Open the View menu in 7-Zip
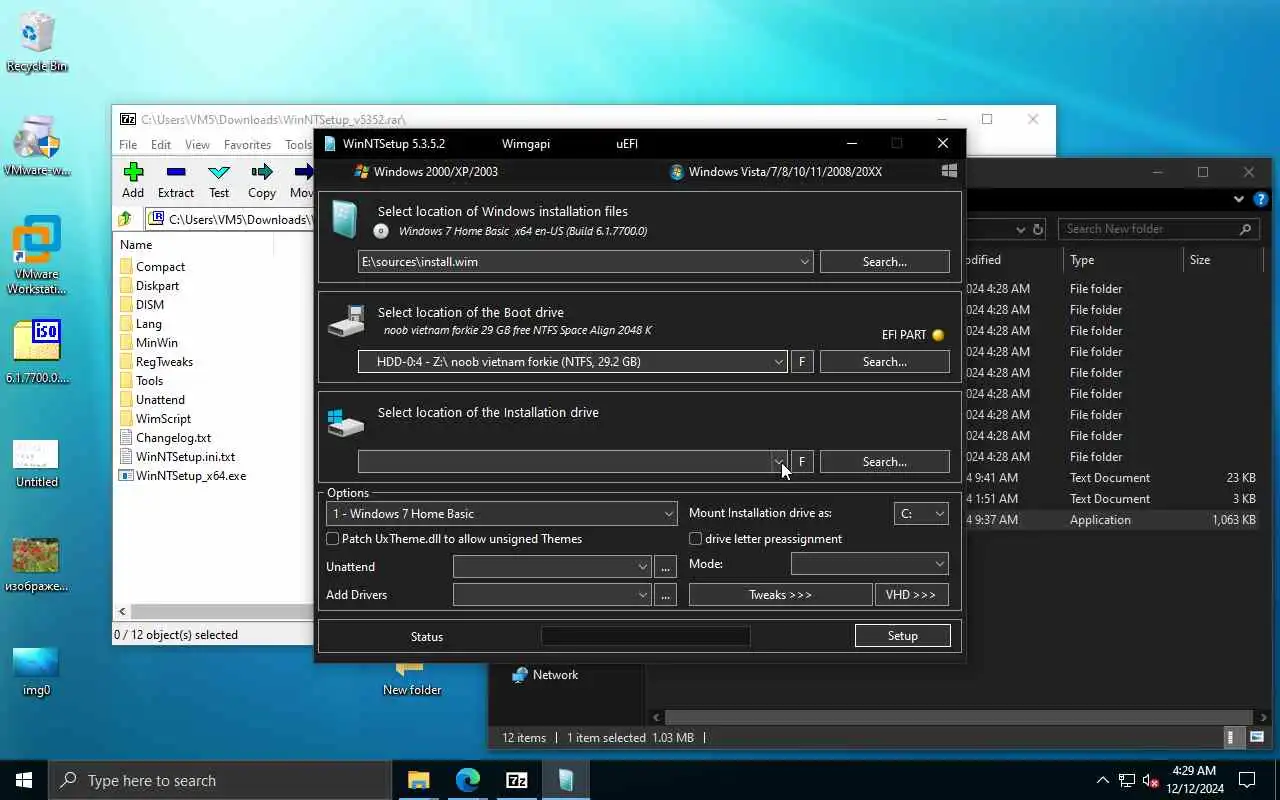This screenshot has width=1280, height=800. (x=197, y=145)
